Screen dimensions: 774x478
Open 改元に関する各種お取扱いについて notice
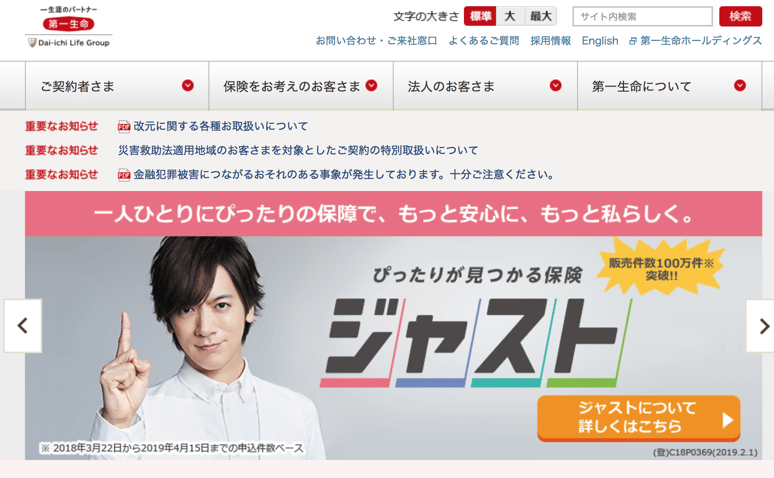click(x=221, y=126)
